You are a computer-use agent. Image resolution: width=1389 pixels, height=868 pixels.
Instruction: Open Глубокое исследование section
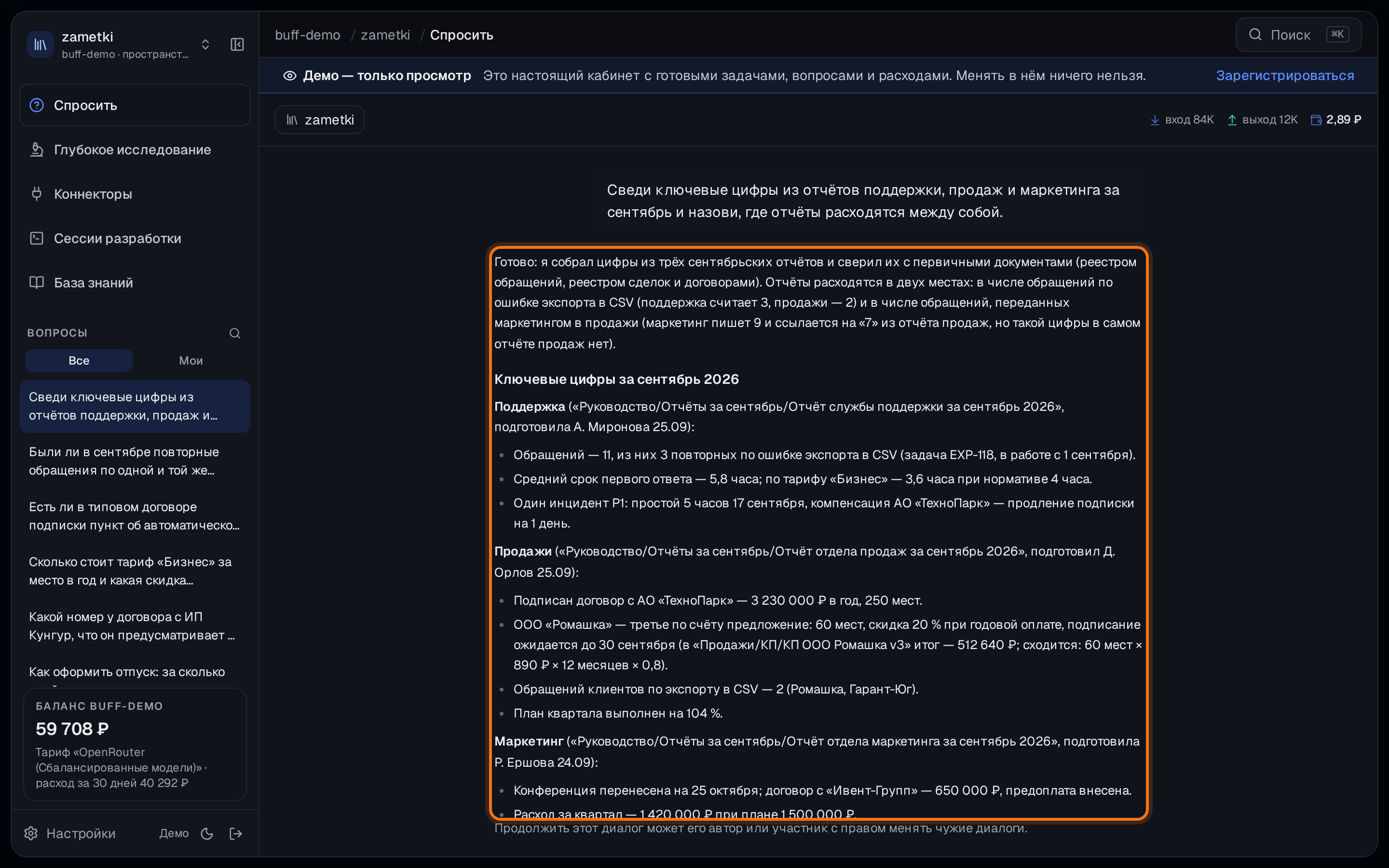click(x=135, y=149)
